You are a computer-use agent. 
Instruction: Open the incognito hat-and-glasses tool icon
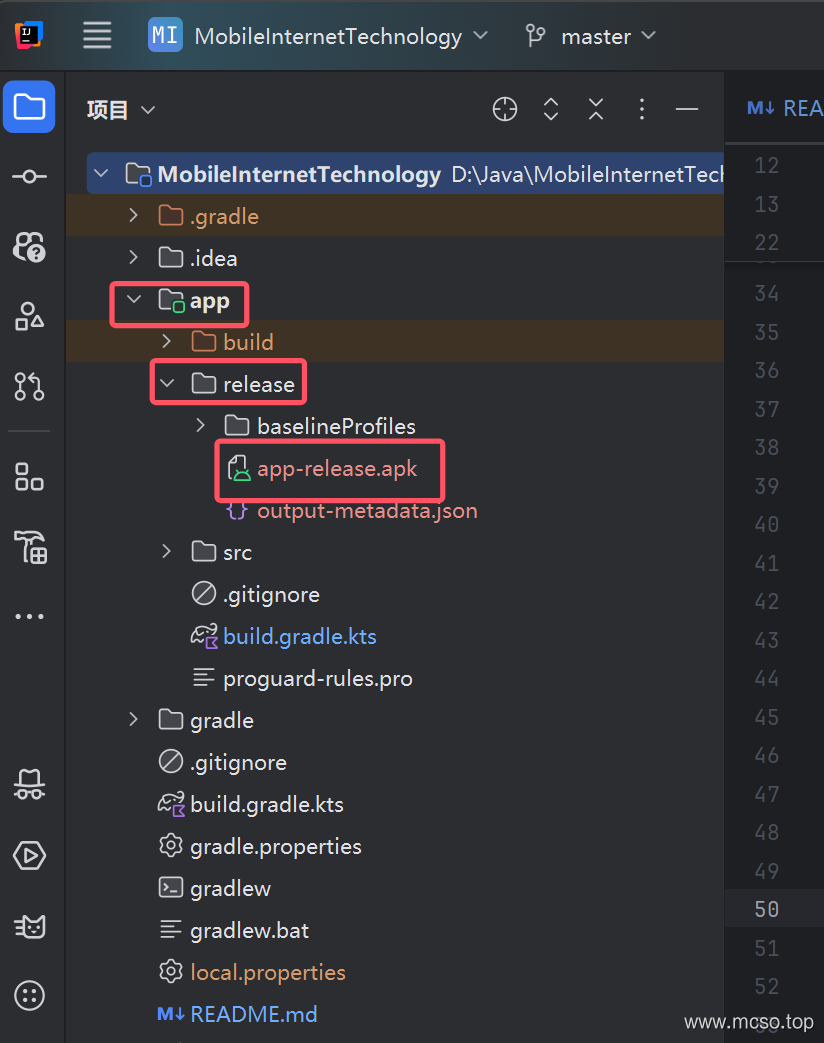29,785
